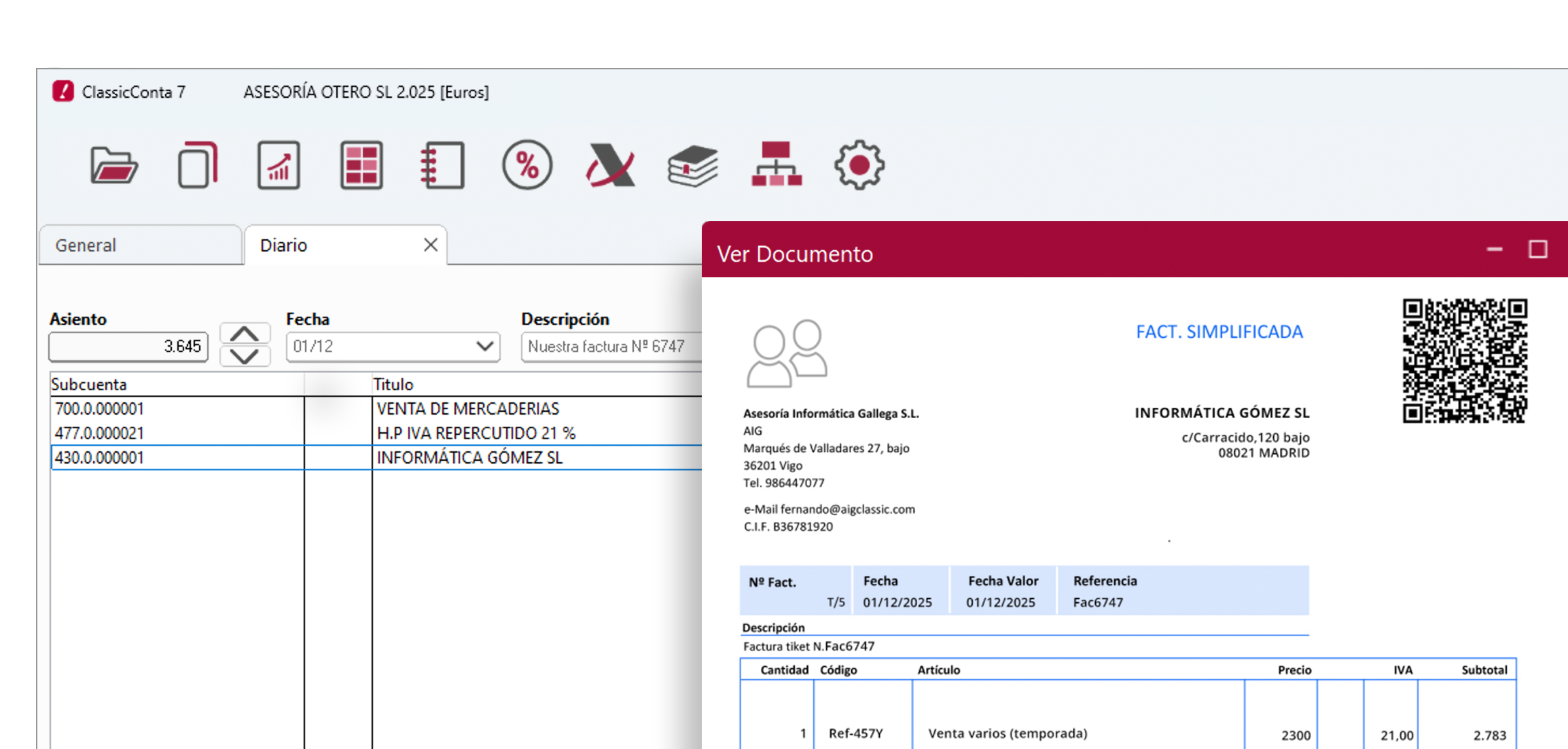Open the chart report toolbar icon
The width and height of the screenshot is (1568, 749).
click(279, 165)
